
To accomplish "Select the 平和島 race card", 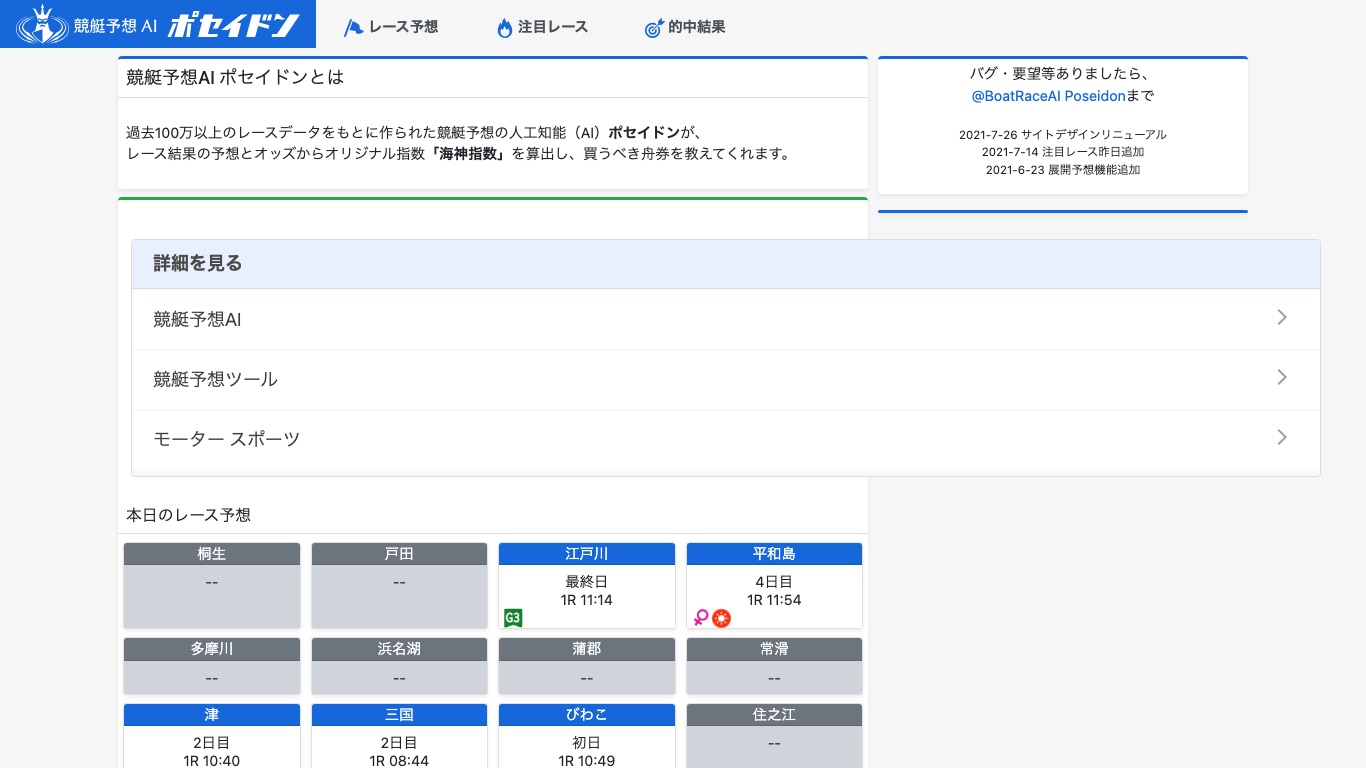I will coord(774,586).
